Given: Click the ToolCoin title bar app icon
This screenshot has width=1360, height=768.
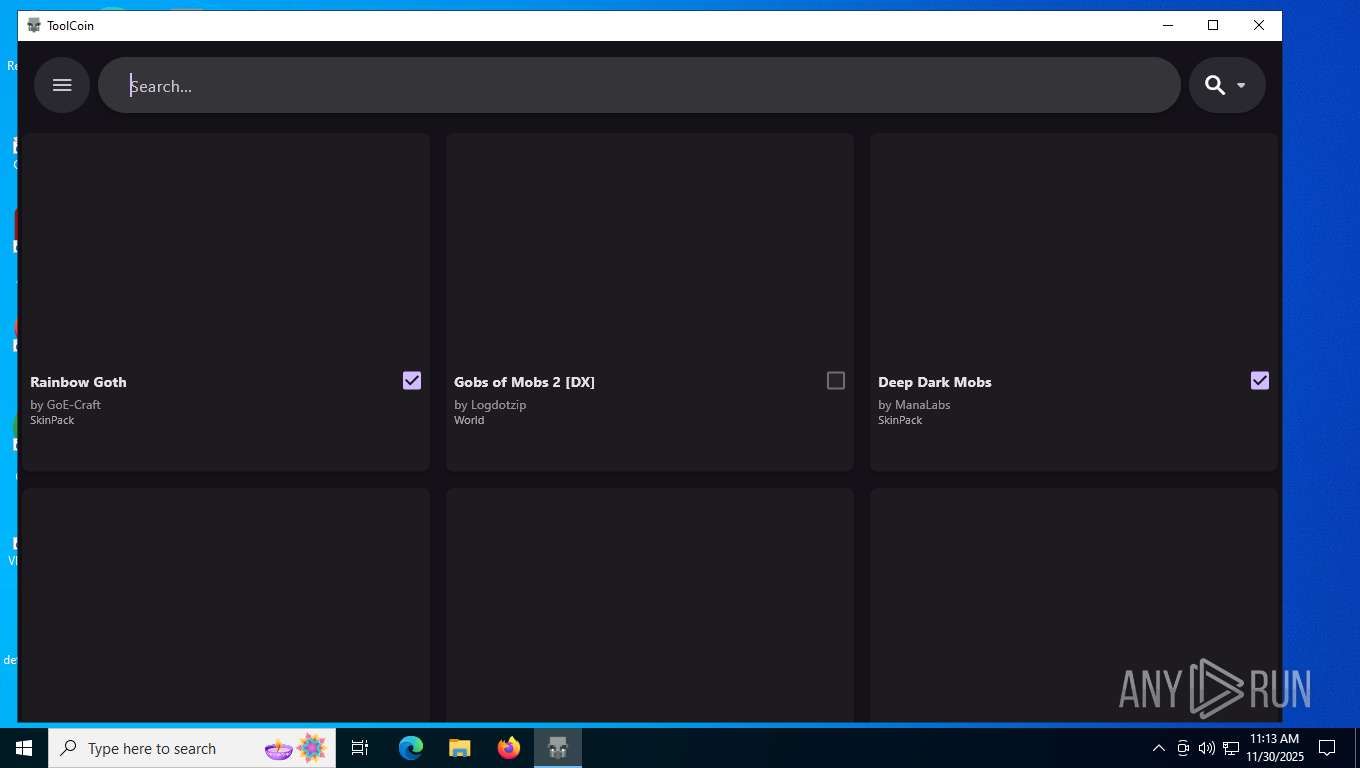Looking at the screenshot, I should 34,25.
